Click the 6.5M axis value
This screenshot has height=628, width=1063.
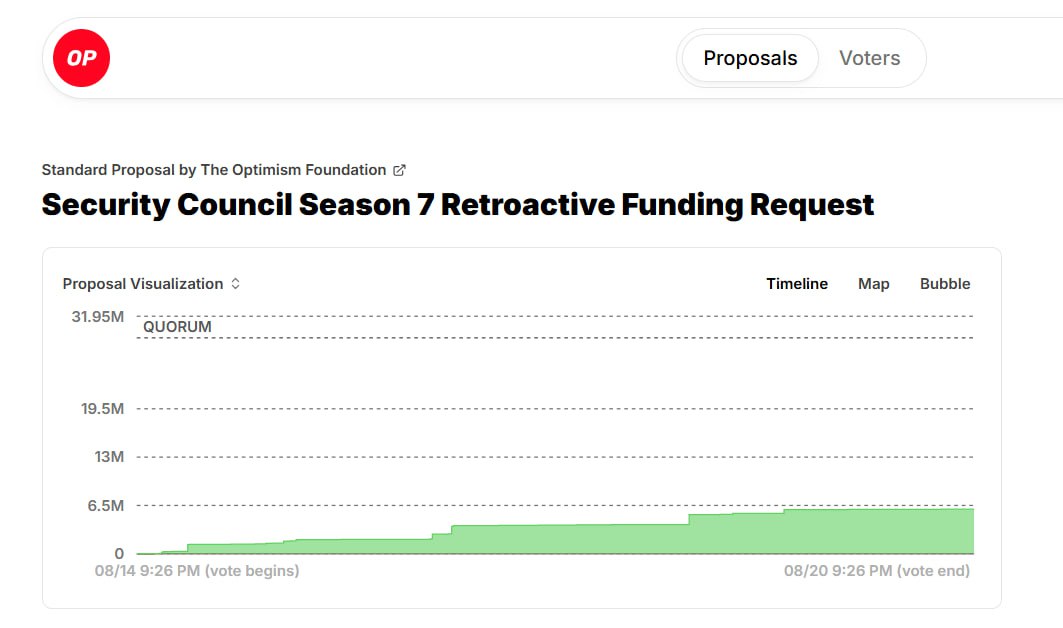click(106, 506)
